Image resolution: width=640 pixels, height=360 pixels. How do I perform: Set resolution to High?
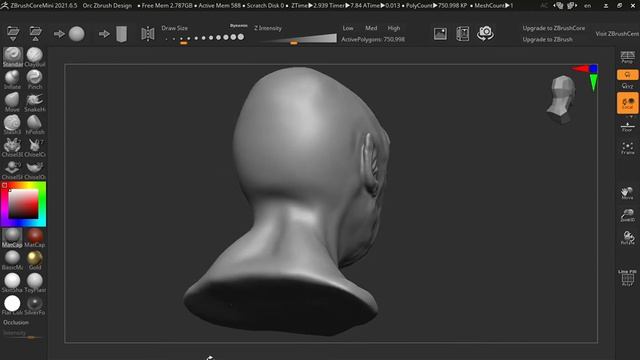[394, 28]
